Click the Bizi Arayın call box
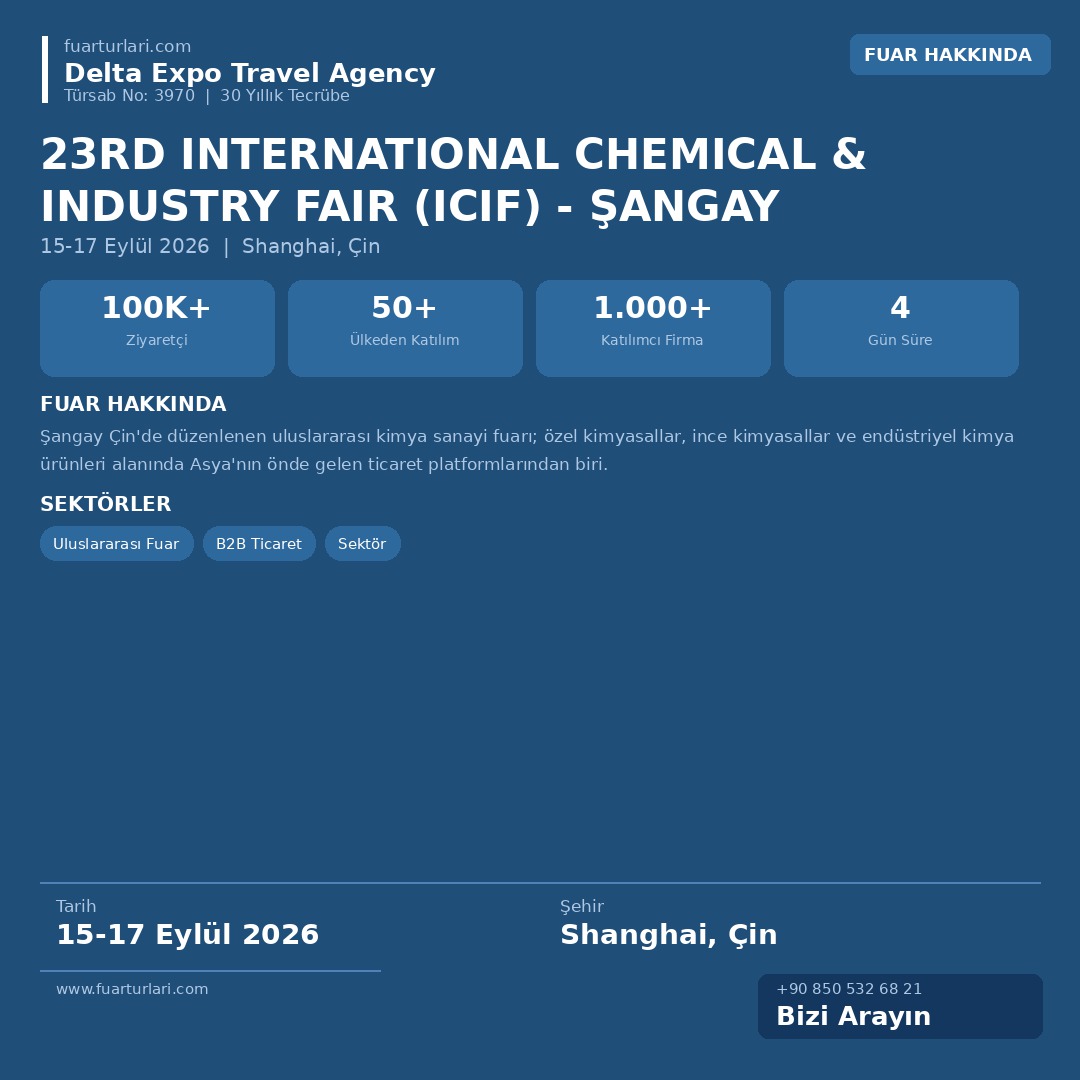The image size is (1080, 1080). click(900, 1006)
